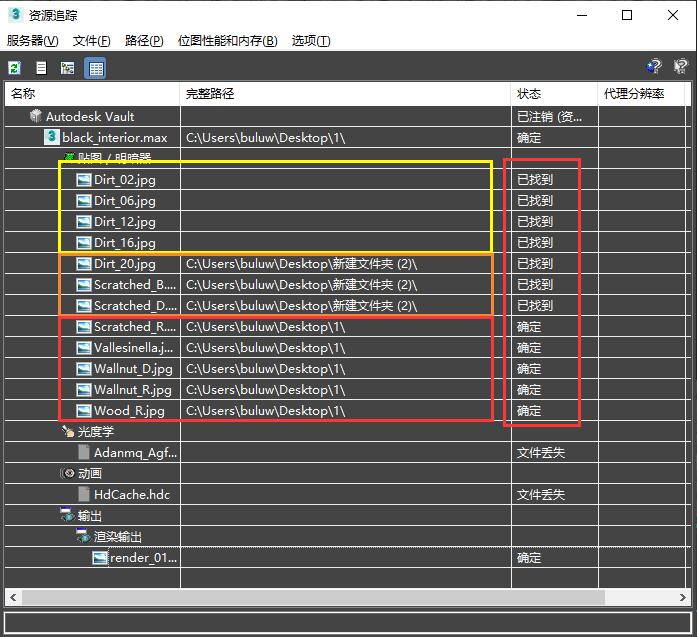697x637 pixels.
Task: Click 文件丢失 status of Adanmq_Agf
Action: tap(541, 453)
